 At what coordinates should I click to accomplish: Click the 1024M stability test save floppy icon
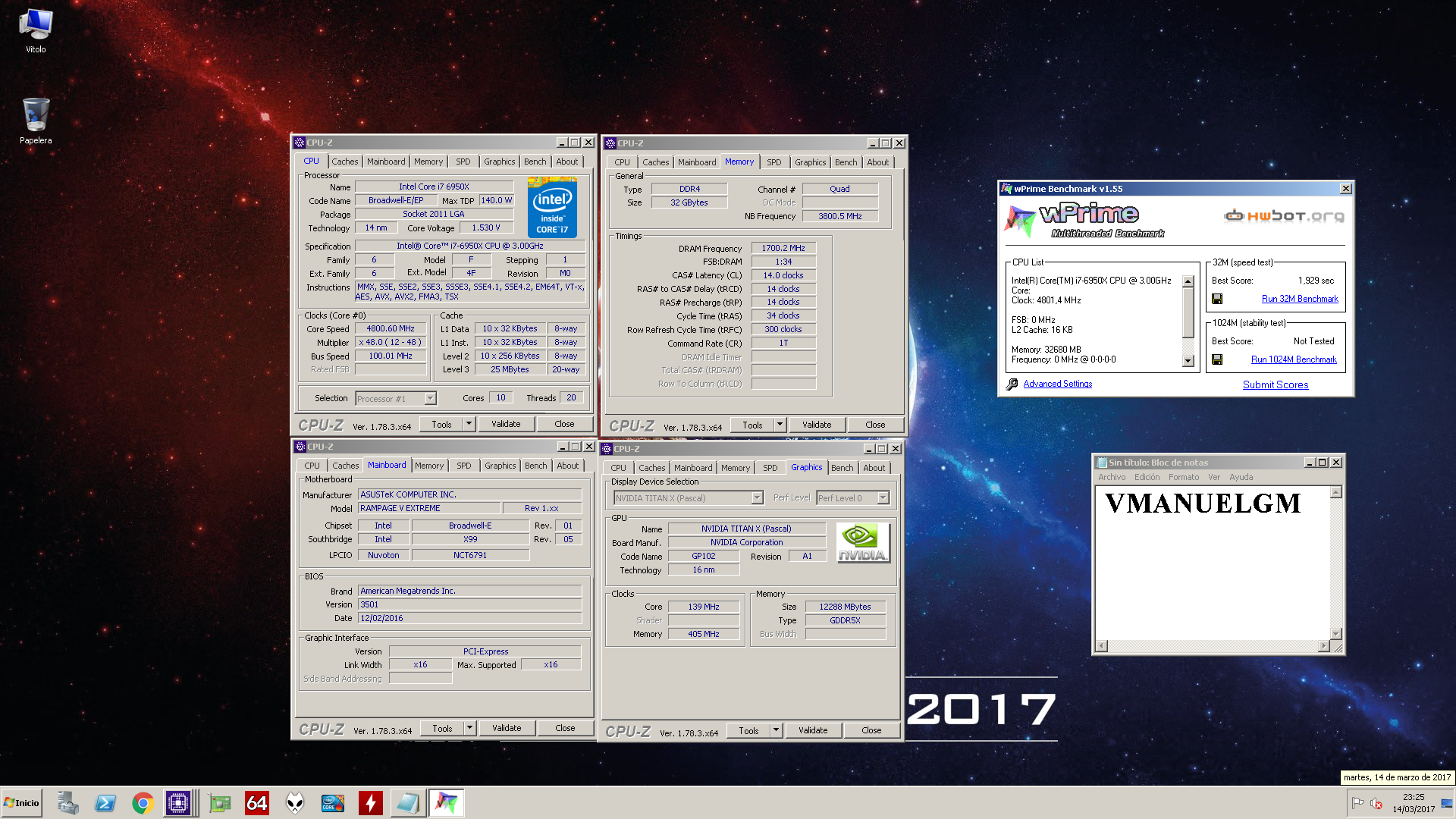[1217, 359]
